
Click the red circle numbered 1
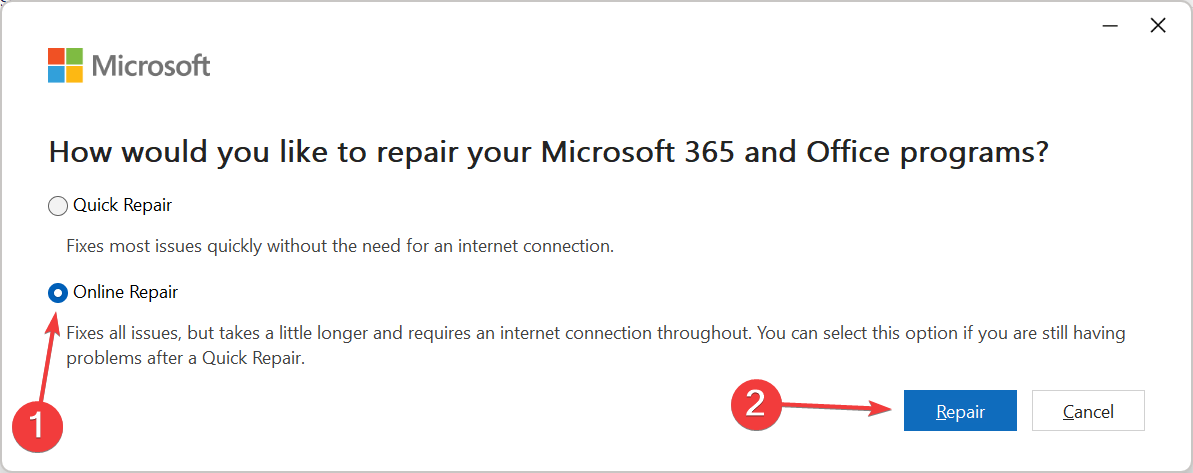coord(38,428)
